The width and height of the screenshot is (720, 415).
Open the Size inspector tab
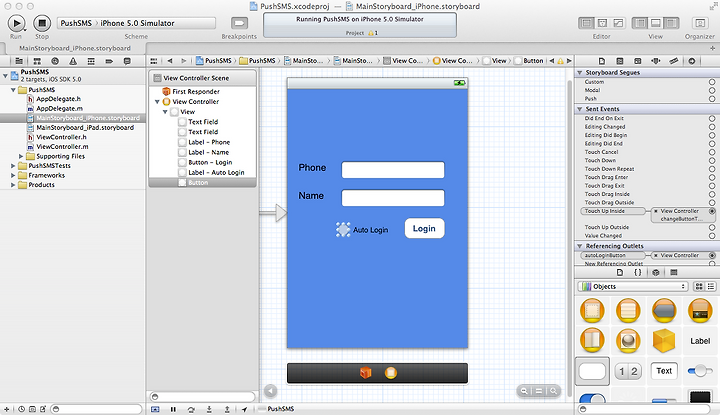pos(674,61)
